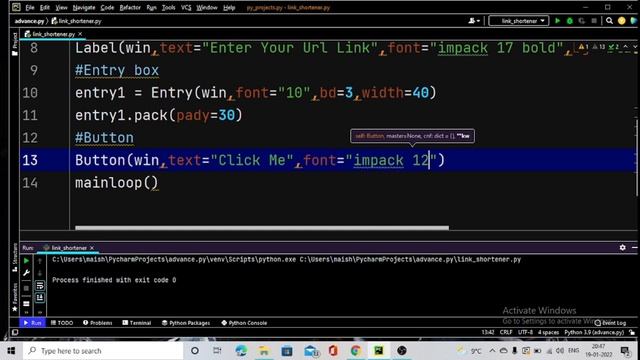
Task: Toggle scroll to end in Run console
Action: [x=40, y=298]
